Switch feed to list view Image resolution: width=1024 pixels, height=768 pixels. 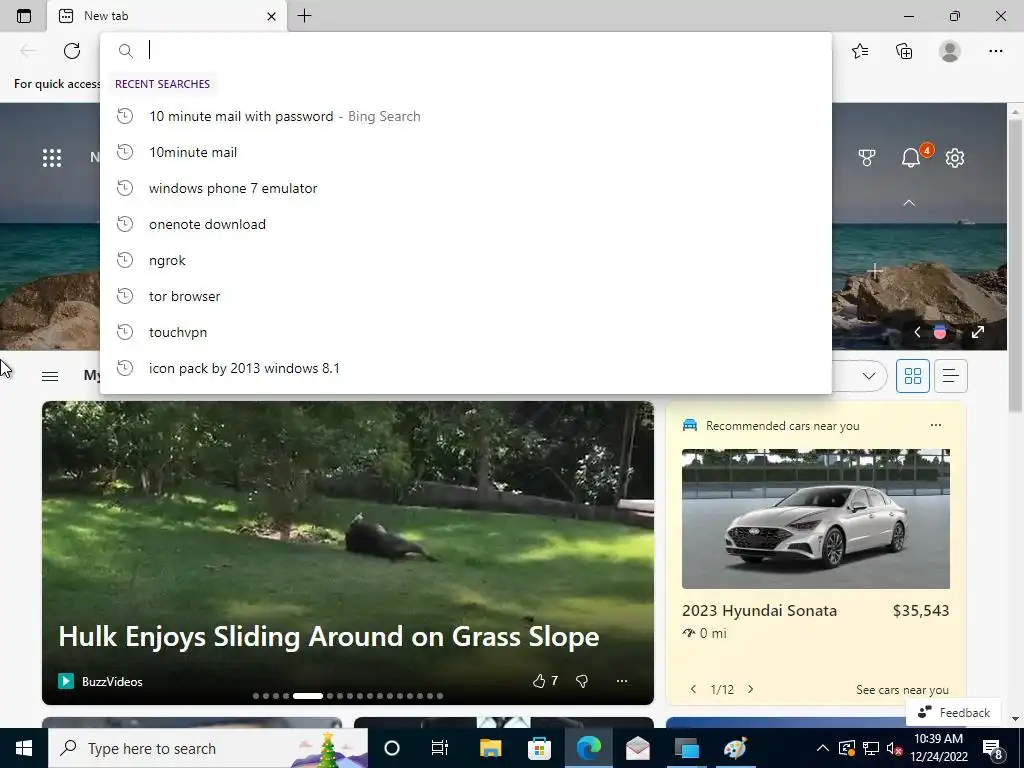(950, 376)
